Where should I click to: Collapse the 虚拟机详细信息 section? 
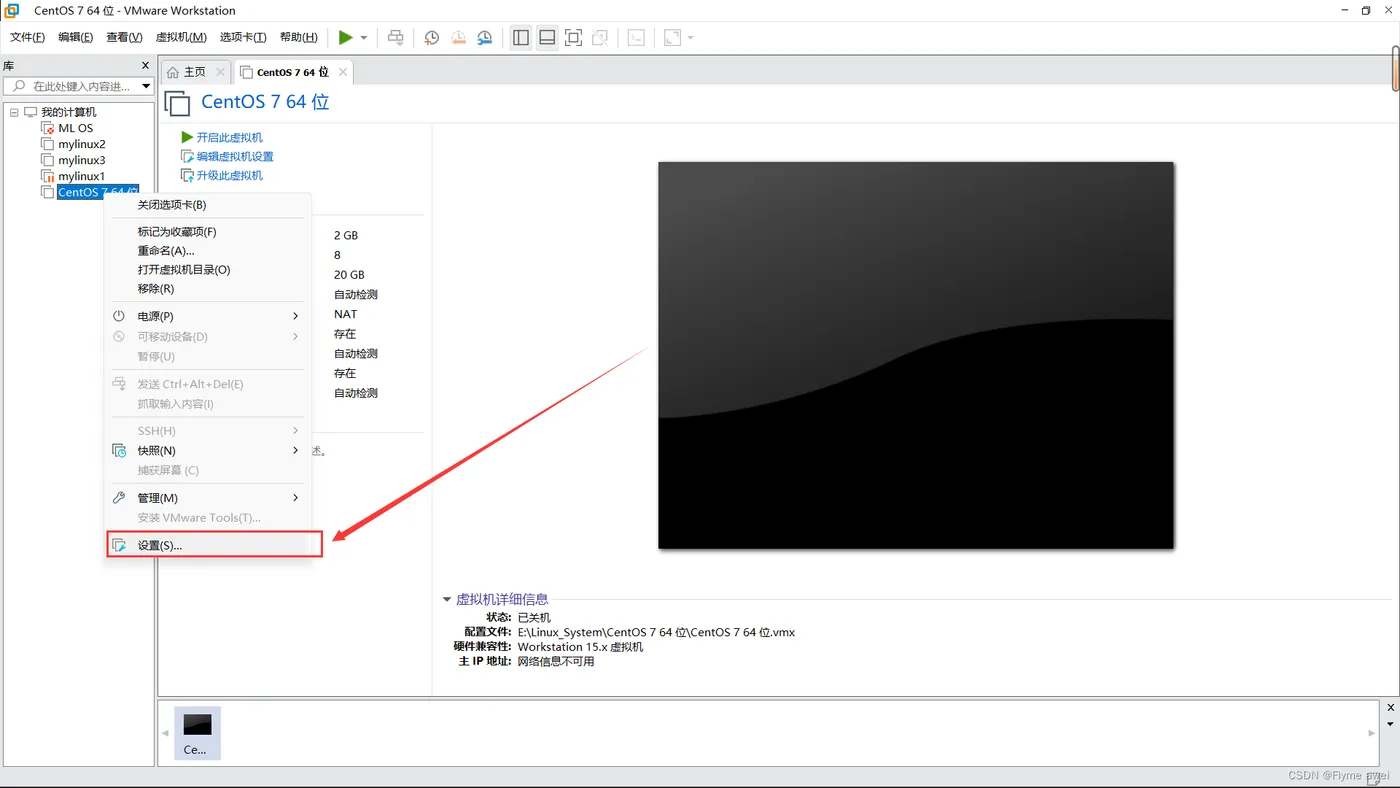pos(447,600)
